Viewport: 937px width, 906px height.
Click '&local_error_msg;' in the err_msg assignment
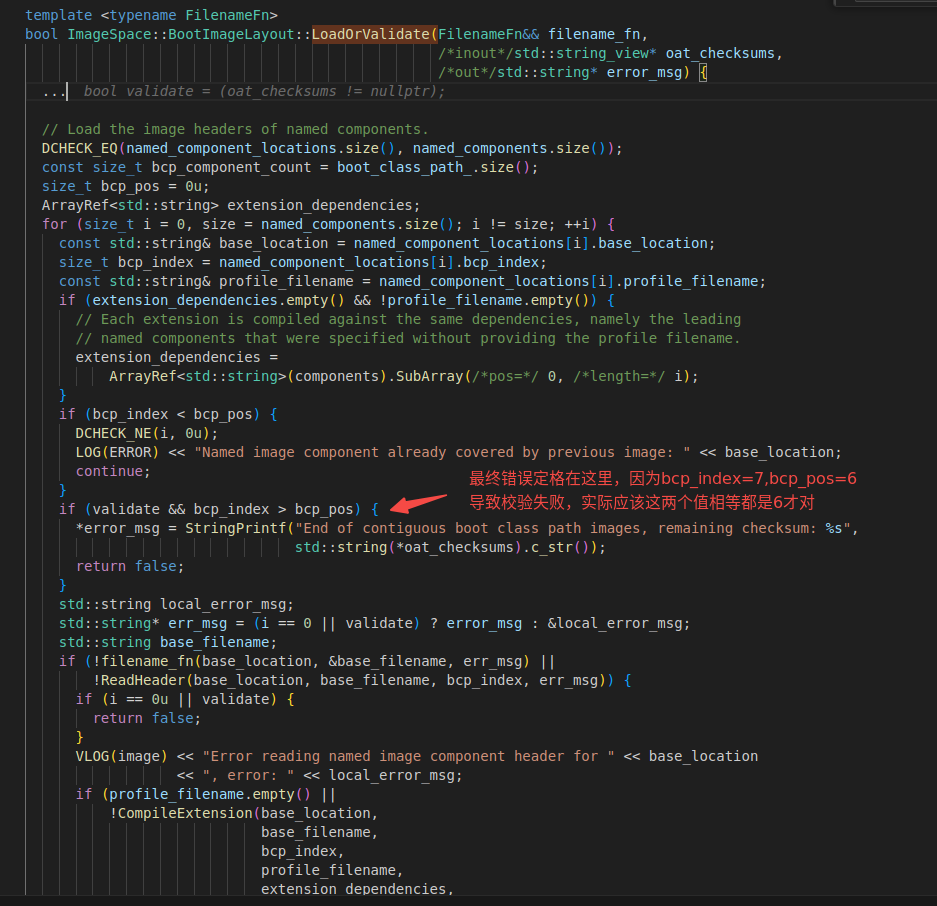(x=618, y=624)
